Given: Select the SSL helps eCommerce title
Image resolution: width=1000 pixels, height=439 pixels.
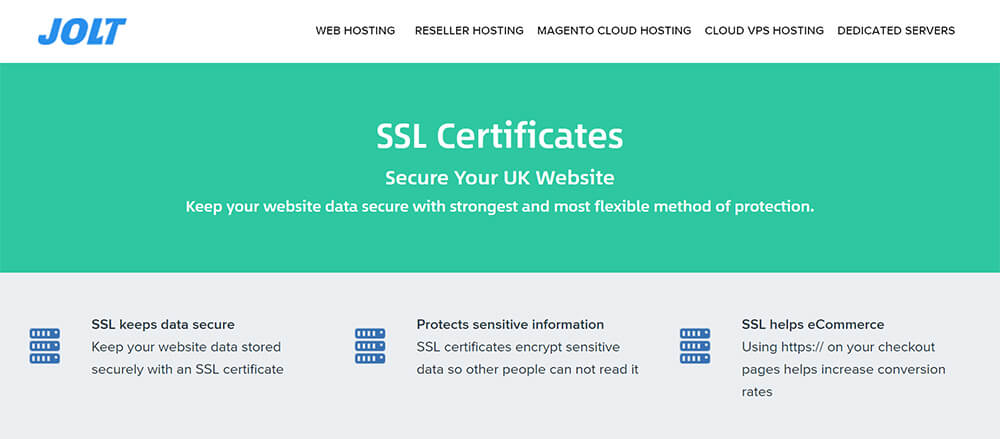Looking at the screenshot, I should coord(813,325).
